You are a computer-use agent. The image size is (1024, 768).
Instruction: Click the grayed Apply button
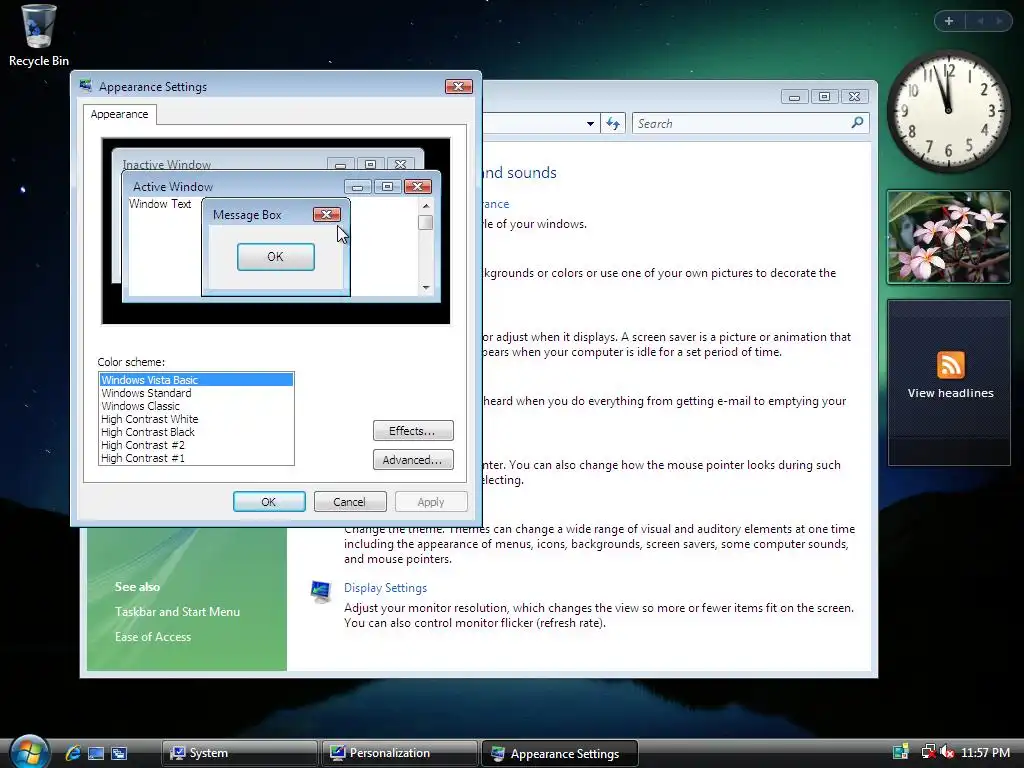(x=431, y=502)
